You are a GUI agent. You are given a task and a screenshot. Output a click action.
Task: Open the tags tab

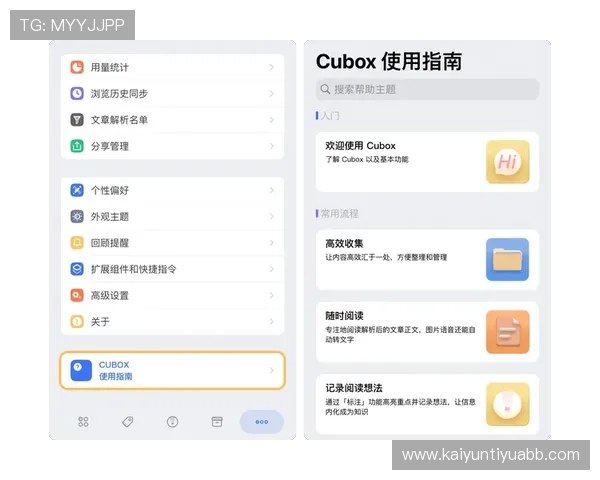pos(128,422)
